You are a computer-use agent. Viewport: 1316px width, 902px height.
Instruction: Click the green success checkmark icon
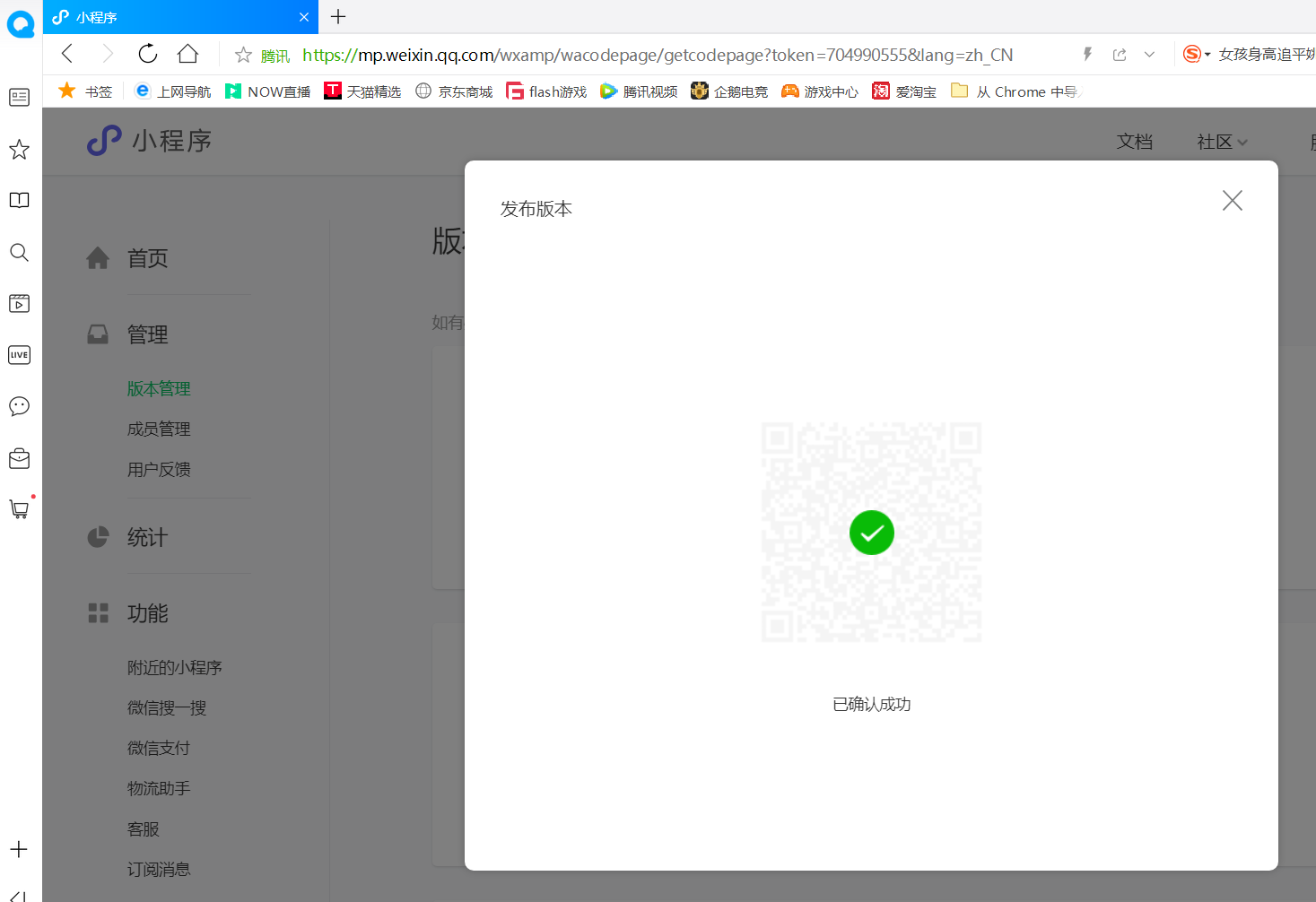pos(872,533)
